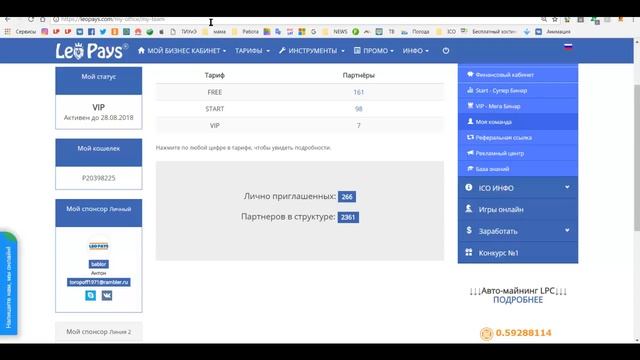Open the Погода bookmark
Image resolution: width=640 pixels, height=360 pixels.
coord(415,31)
